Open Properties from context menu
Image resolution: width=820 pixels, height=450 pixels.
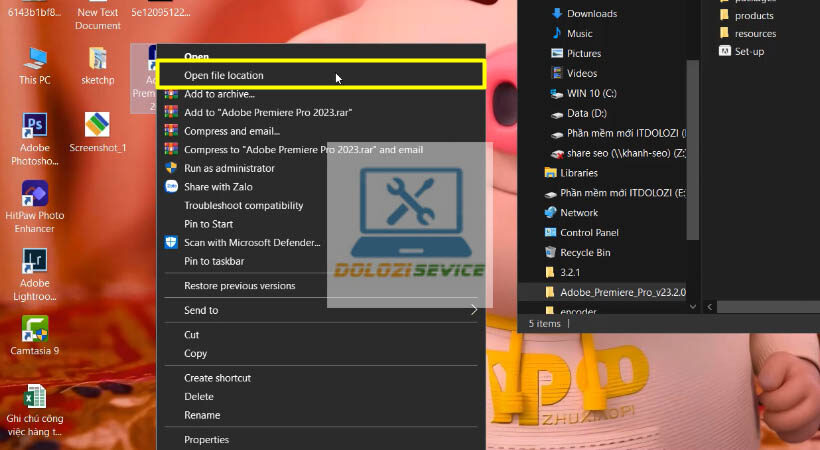click(206, 439)
